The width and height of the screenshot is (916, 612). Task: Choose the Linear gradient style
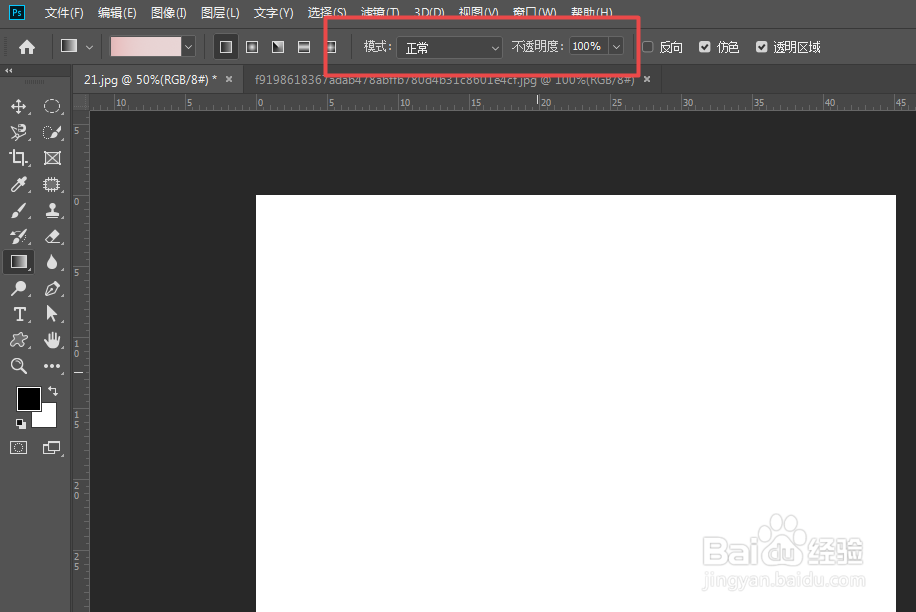(x=226, y=47)
